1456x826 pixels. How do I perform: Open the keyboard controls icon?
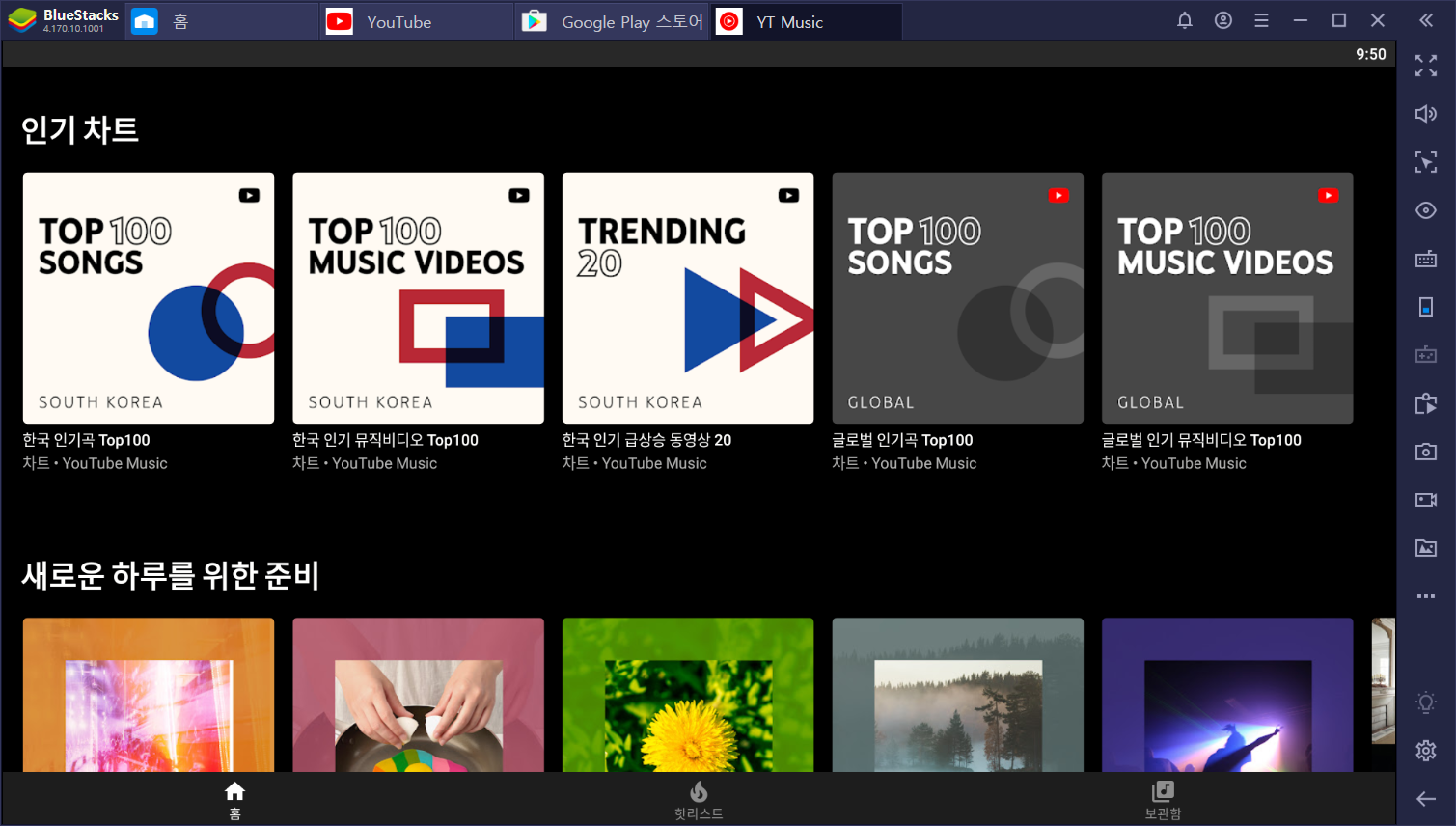click(x=1426, y=259)
